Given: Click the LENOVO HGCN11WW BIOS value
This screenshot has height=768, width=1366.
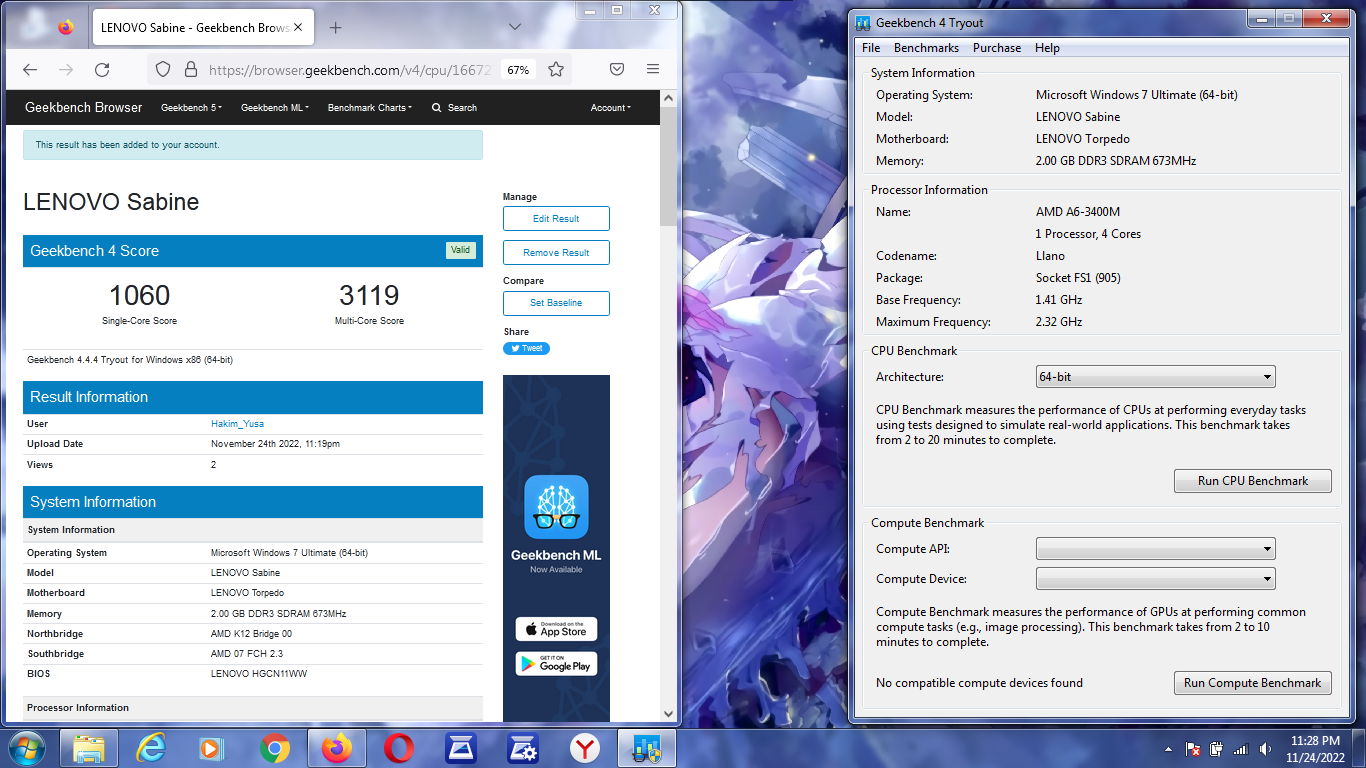Looking at the screenshot, I should pyautogui.click(x=259, y=674).
